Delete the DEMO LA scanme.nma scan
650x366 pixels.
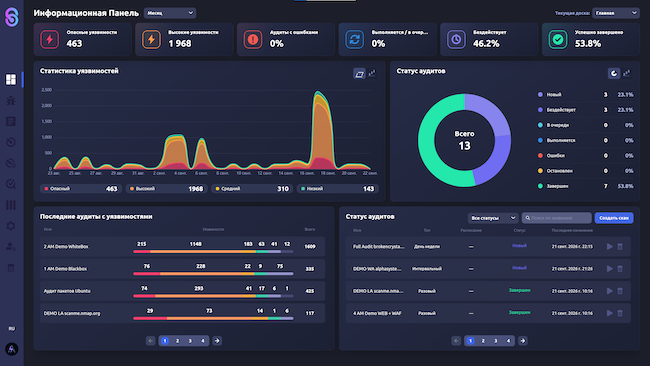pyautogui.click(x=620, y=291)
